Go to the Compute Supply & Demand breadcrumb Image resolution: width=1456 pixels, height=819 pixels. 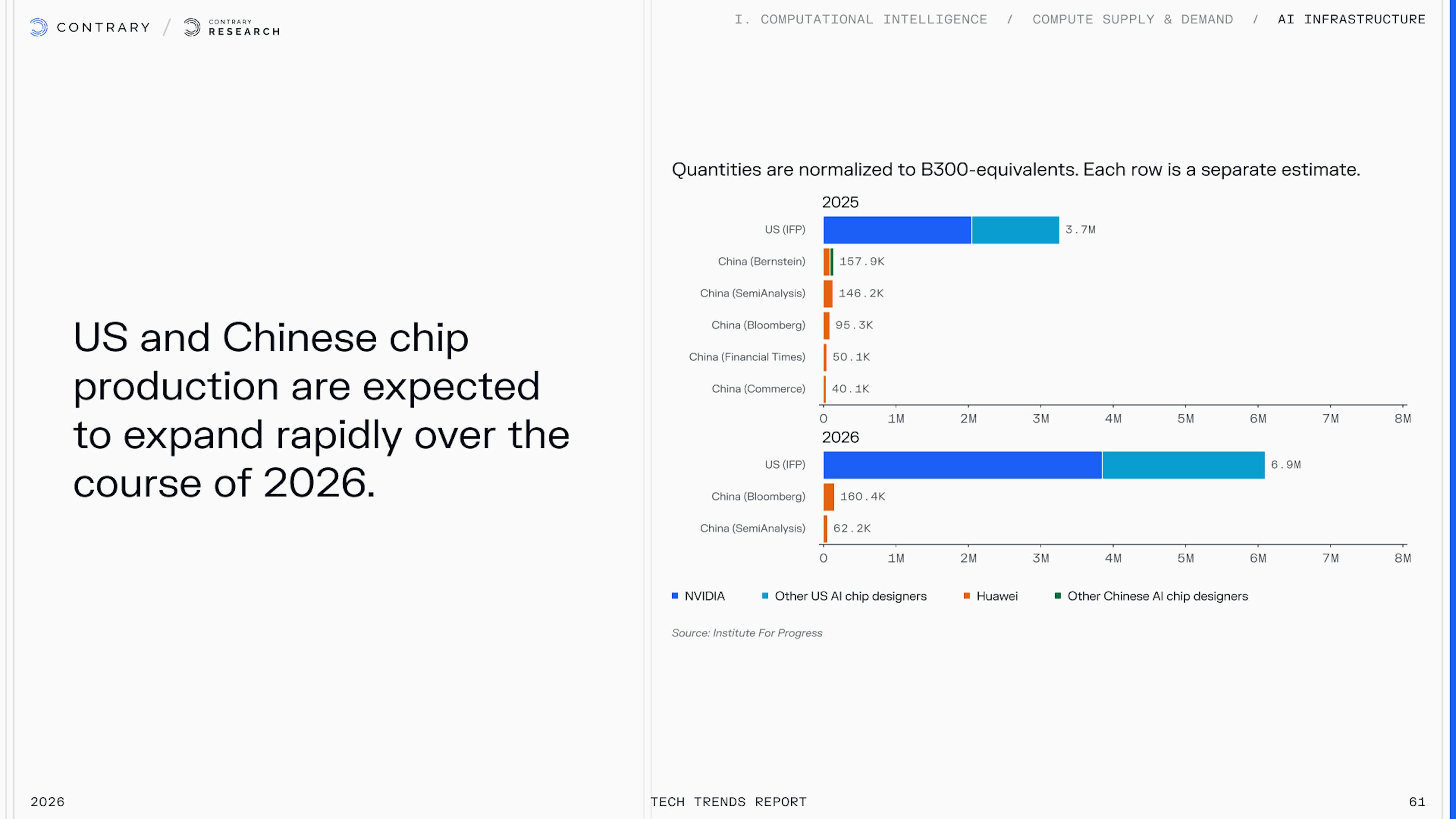click(1132, 19)
